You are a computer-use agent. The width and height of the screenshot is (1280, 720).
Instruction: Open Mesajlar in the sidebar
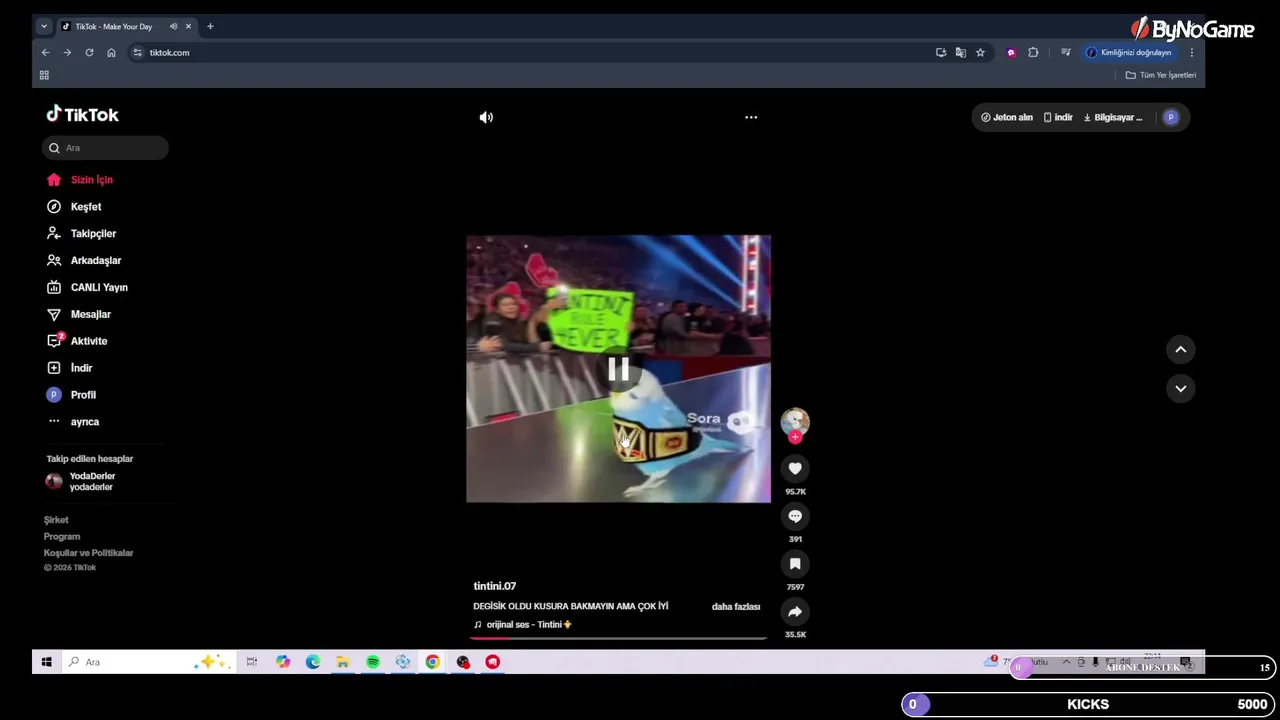78,315
